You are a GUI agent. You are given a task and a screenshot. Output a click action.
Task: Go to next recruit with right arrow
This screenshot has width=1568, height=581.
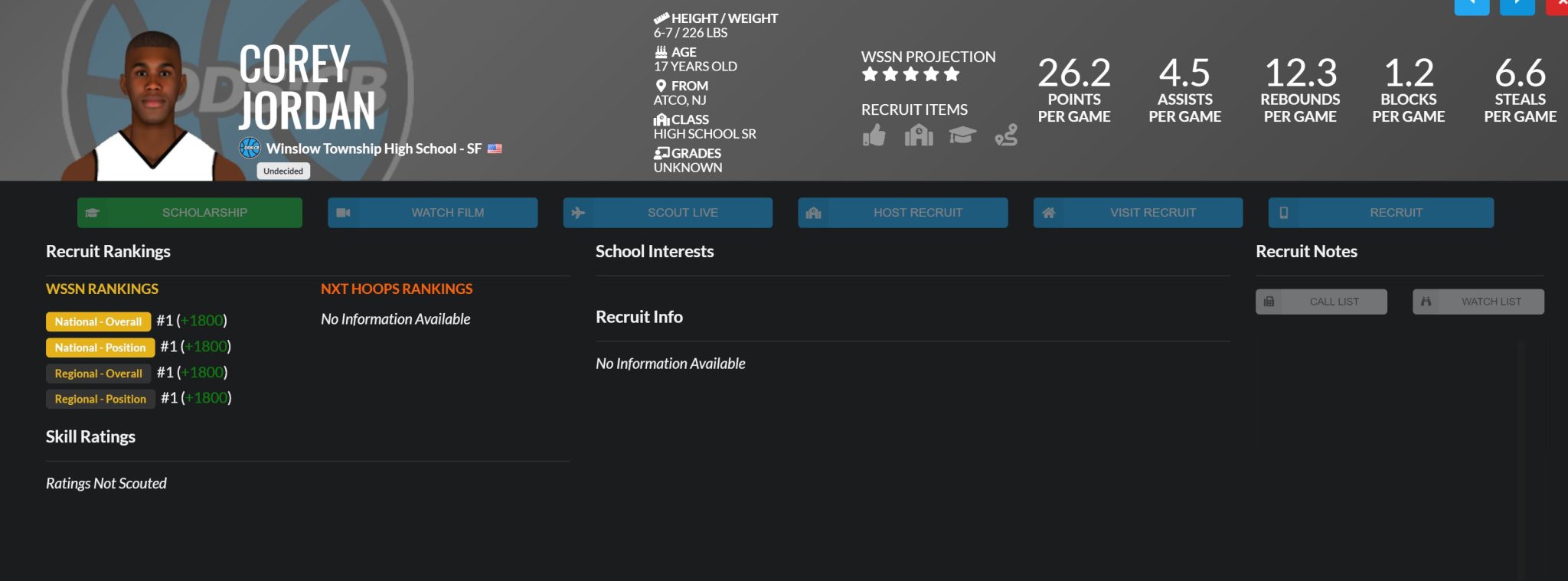click(x=1517, y=6)
